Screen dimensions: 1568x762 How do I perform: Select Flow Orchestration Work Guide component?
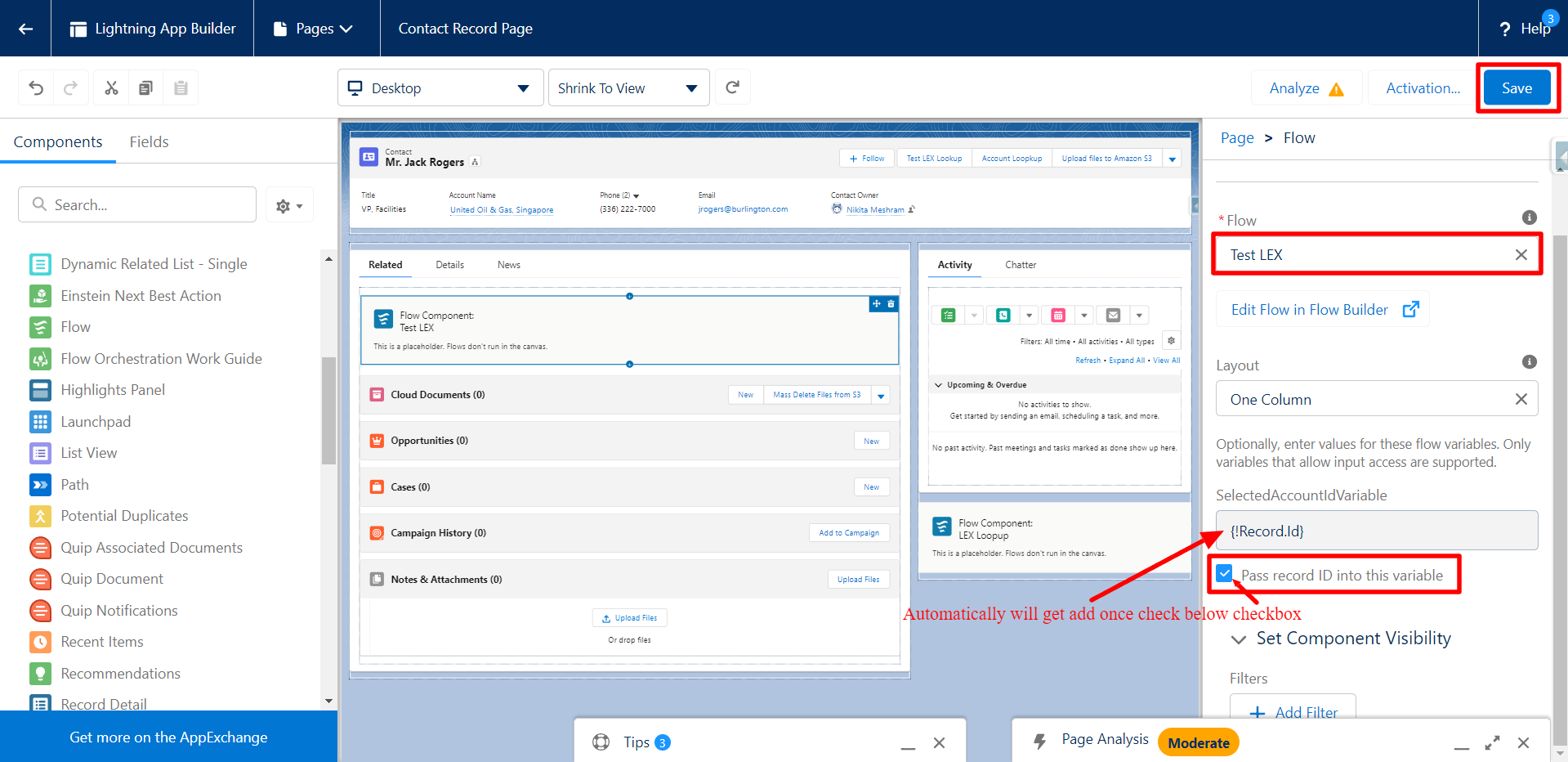(161, 359)
